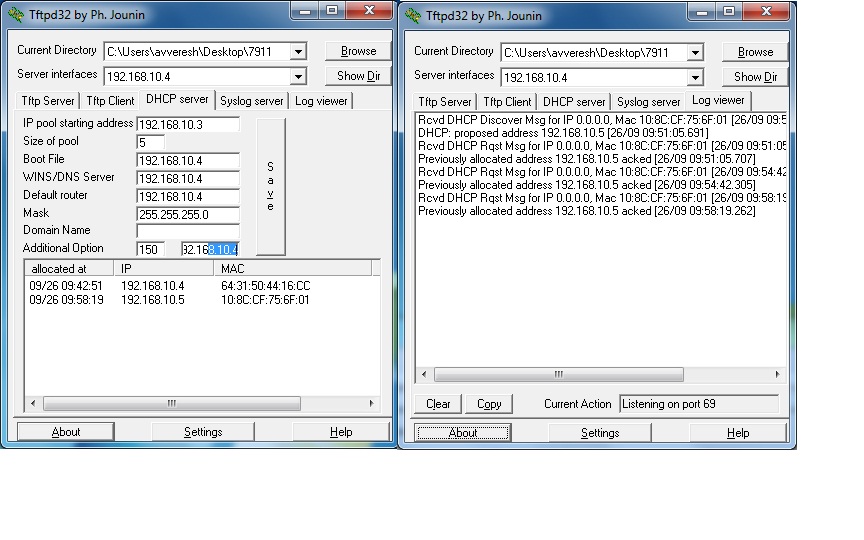Screen dimensions: 864x540
Task: Click MAC 10:8C:CF:75:6F:01 in lease table
Action: coord(265,300)
